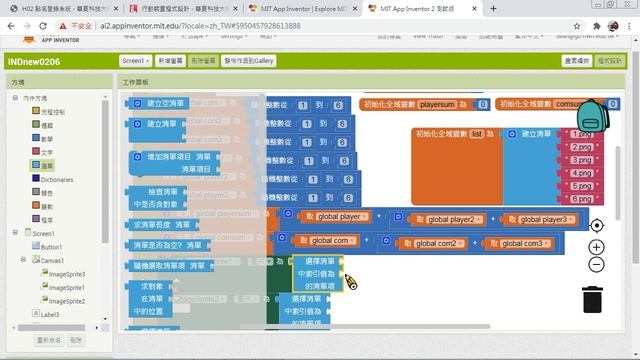The image size is (640, 360).
Task: Select the 顏色 block category
Action: [x=42, y=192]
